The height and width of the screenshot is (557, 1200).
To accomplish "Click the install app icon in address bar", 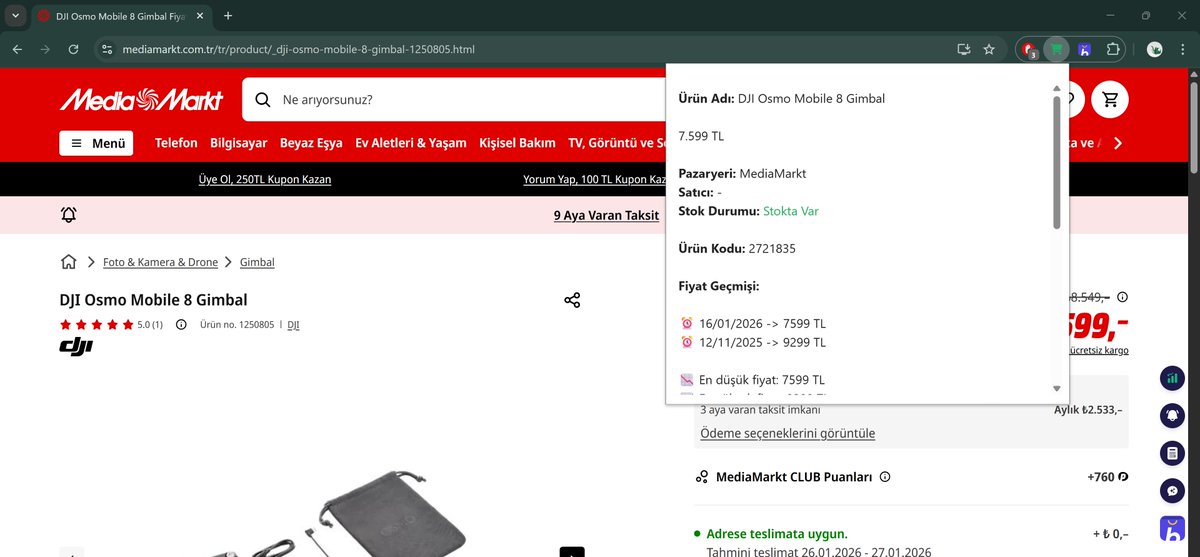I will point(963,49).
